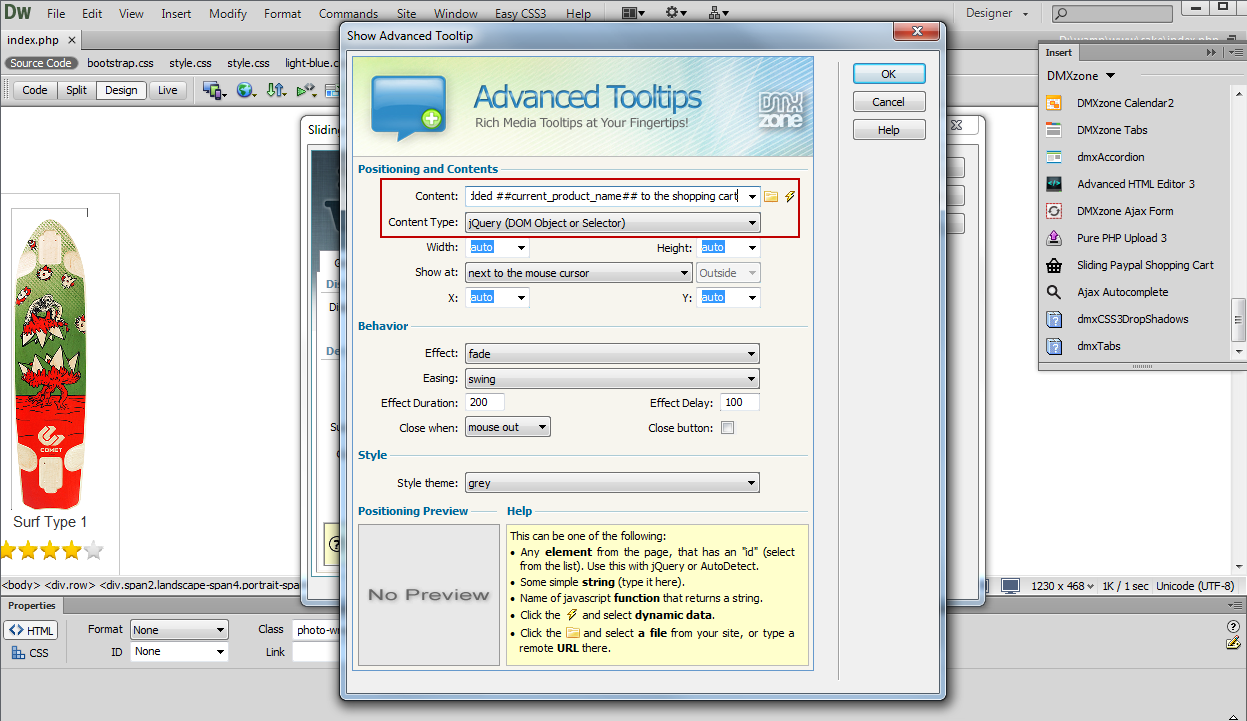Click the Multiscreen preview icon

click(214, 90)
